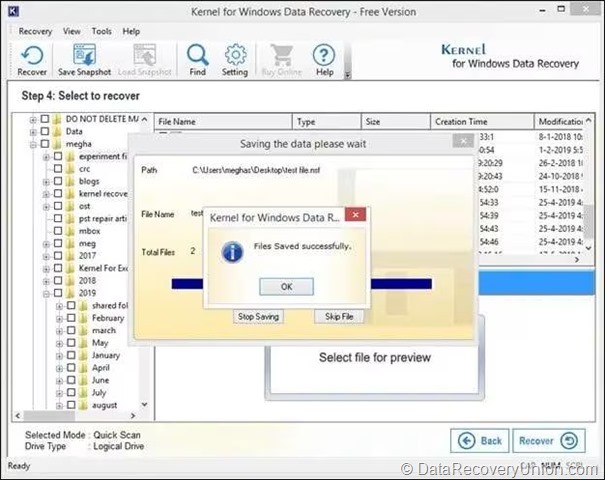This screenshot has height=480, width=605.
Task: Click the crc folder icon
Action: click(70, 169)
